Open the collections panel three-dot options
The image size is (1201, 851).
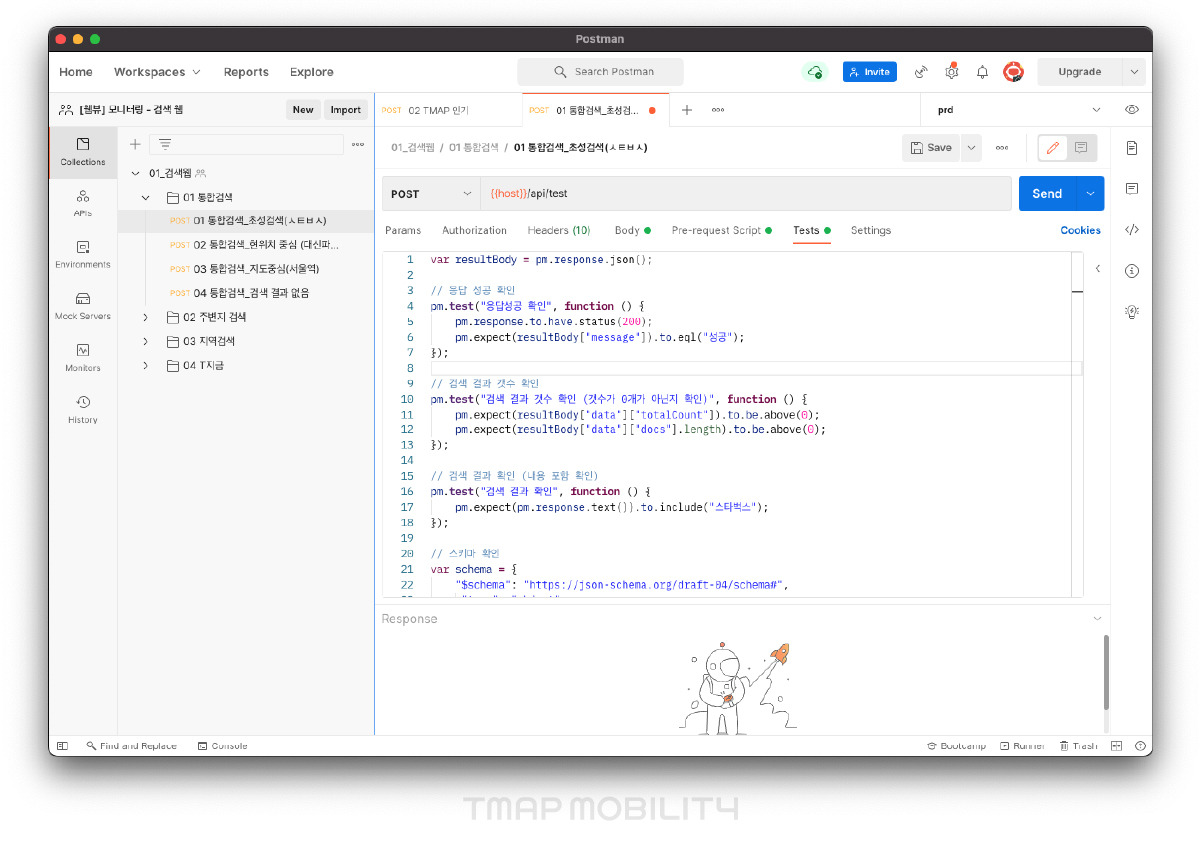[x=358, y=144]
